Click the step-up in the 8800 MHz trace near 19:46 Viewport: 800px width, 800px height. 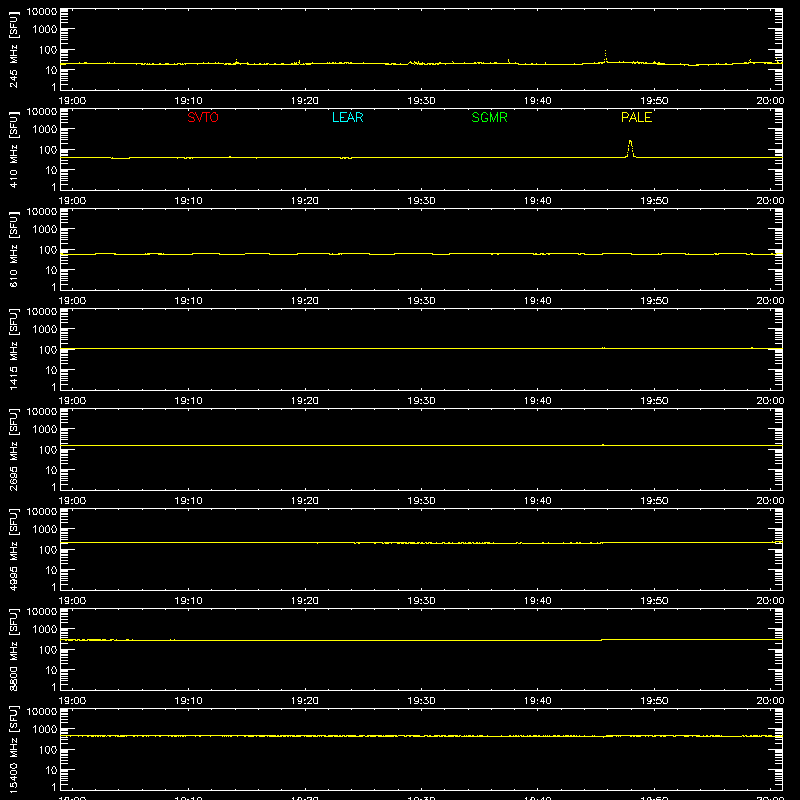603,640
